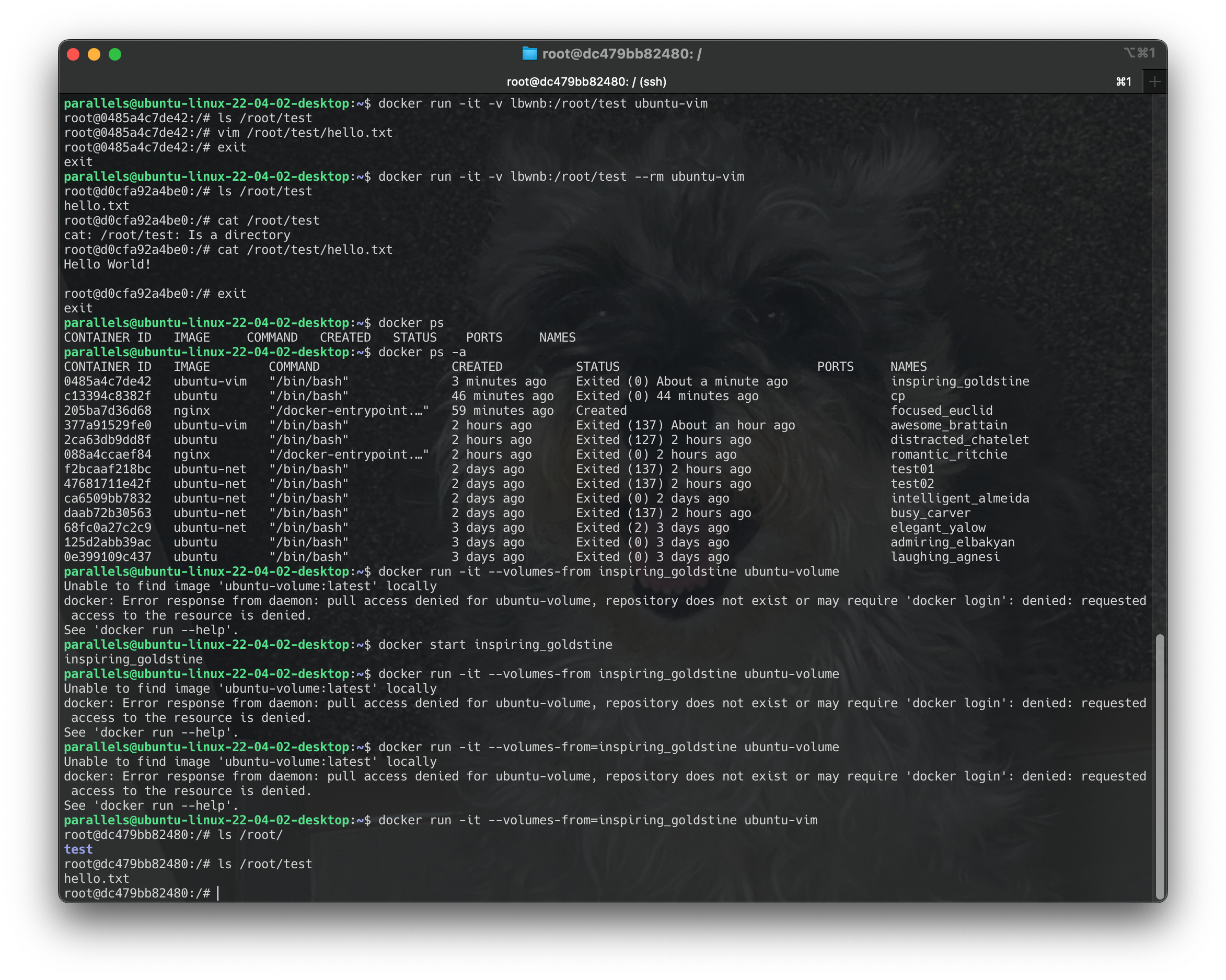Click container ID c13394c8382f
Screen dimensions: 1226x980
pyautogui.click(x=108, y=395)
